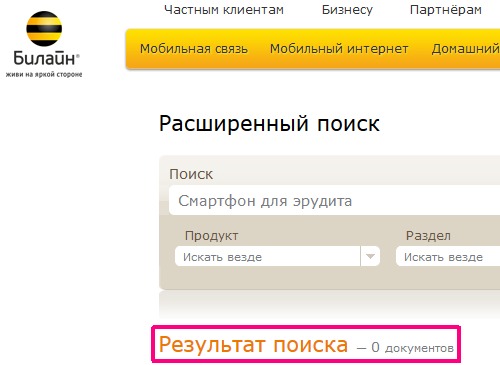Screen dimensions: 500x365
Task: Click the 0 документов result count
Action: [x=412, y=348]
